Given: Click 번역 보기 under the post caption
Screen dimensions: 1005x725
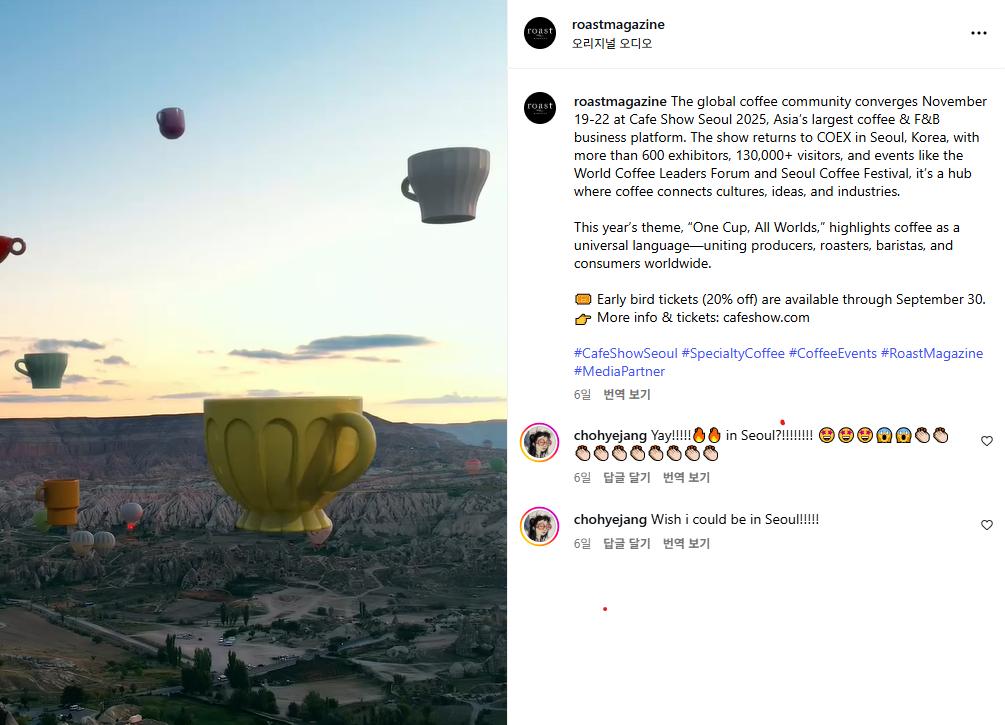Looking at the screenshot, I should point(627,395).
